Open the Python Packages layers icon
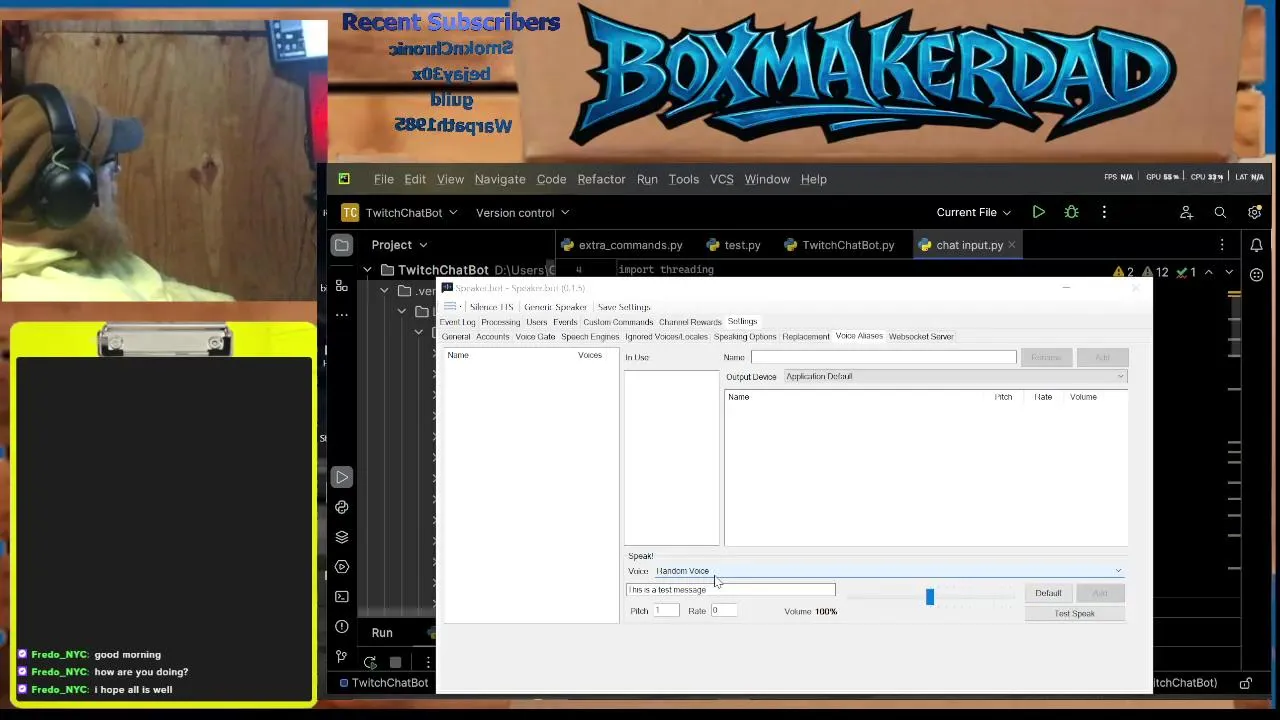Viewport: 1280px width, 720px height. [x=342, y=537]
